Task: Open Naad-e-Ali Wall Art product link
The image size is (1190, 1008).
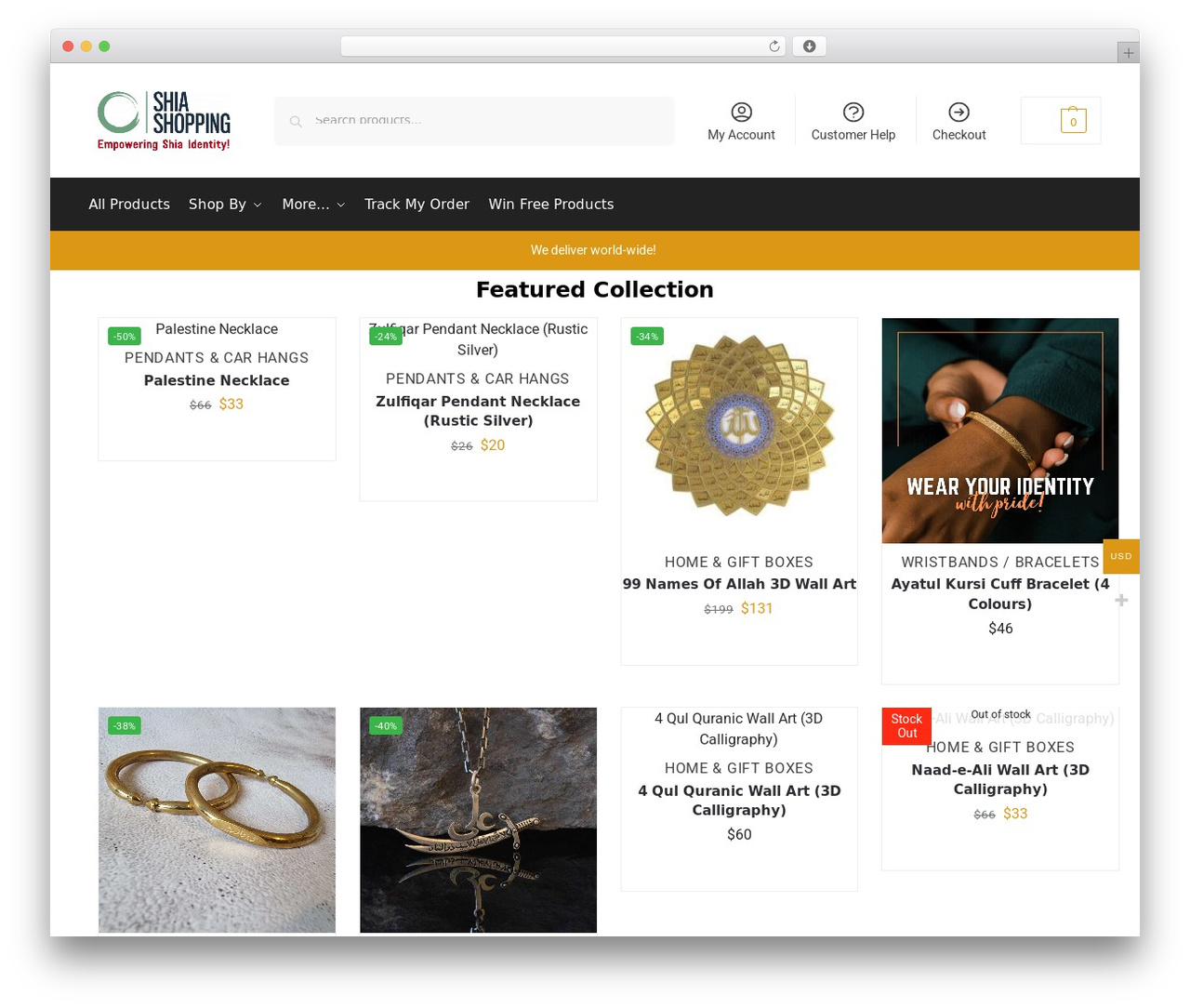Action: pos(1000,779)
